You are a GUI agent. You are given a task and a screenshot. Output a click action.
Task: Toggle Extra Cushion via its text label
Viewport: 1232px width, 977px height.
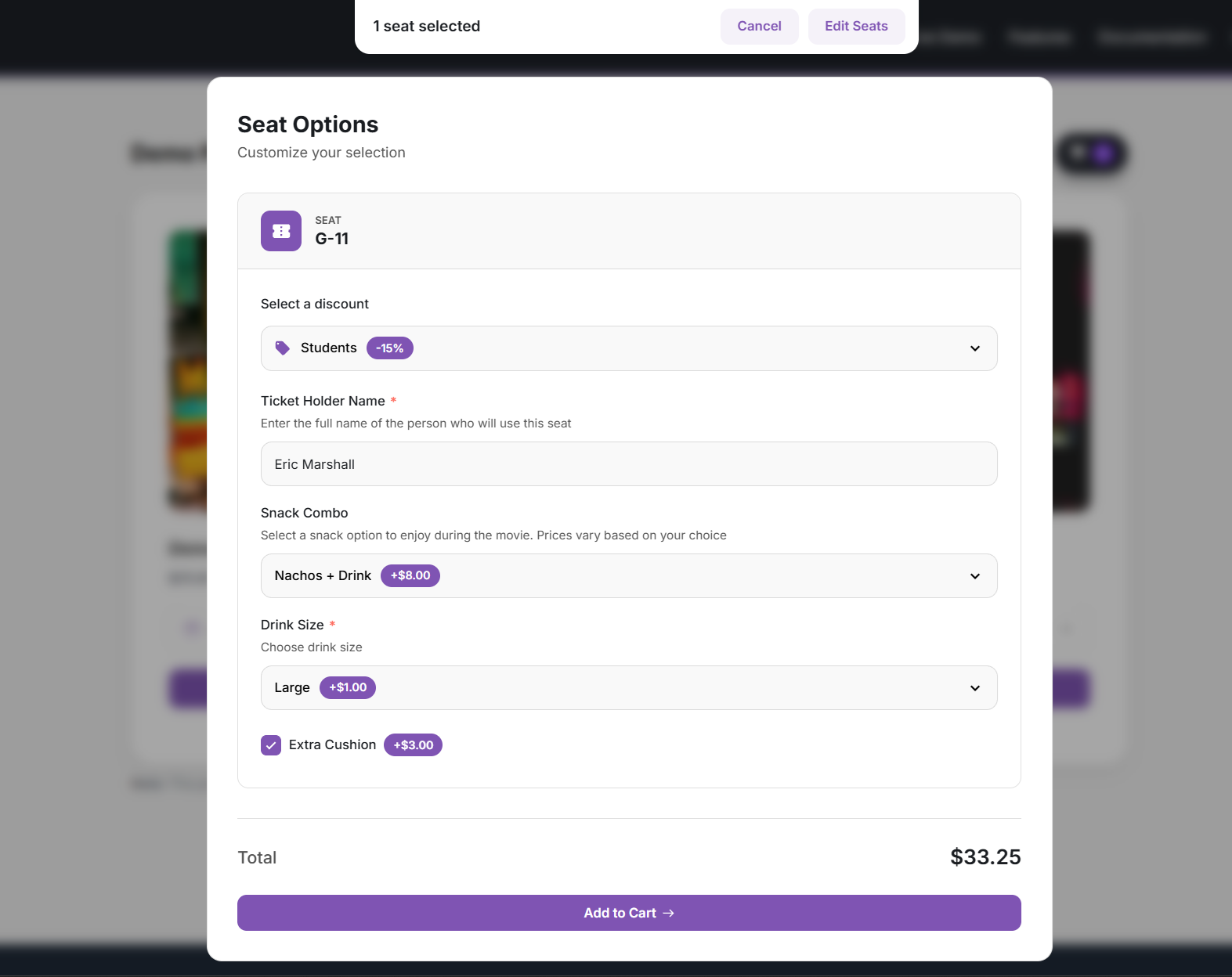click(x=332, y=745)
